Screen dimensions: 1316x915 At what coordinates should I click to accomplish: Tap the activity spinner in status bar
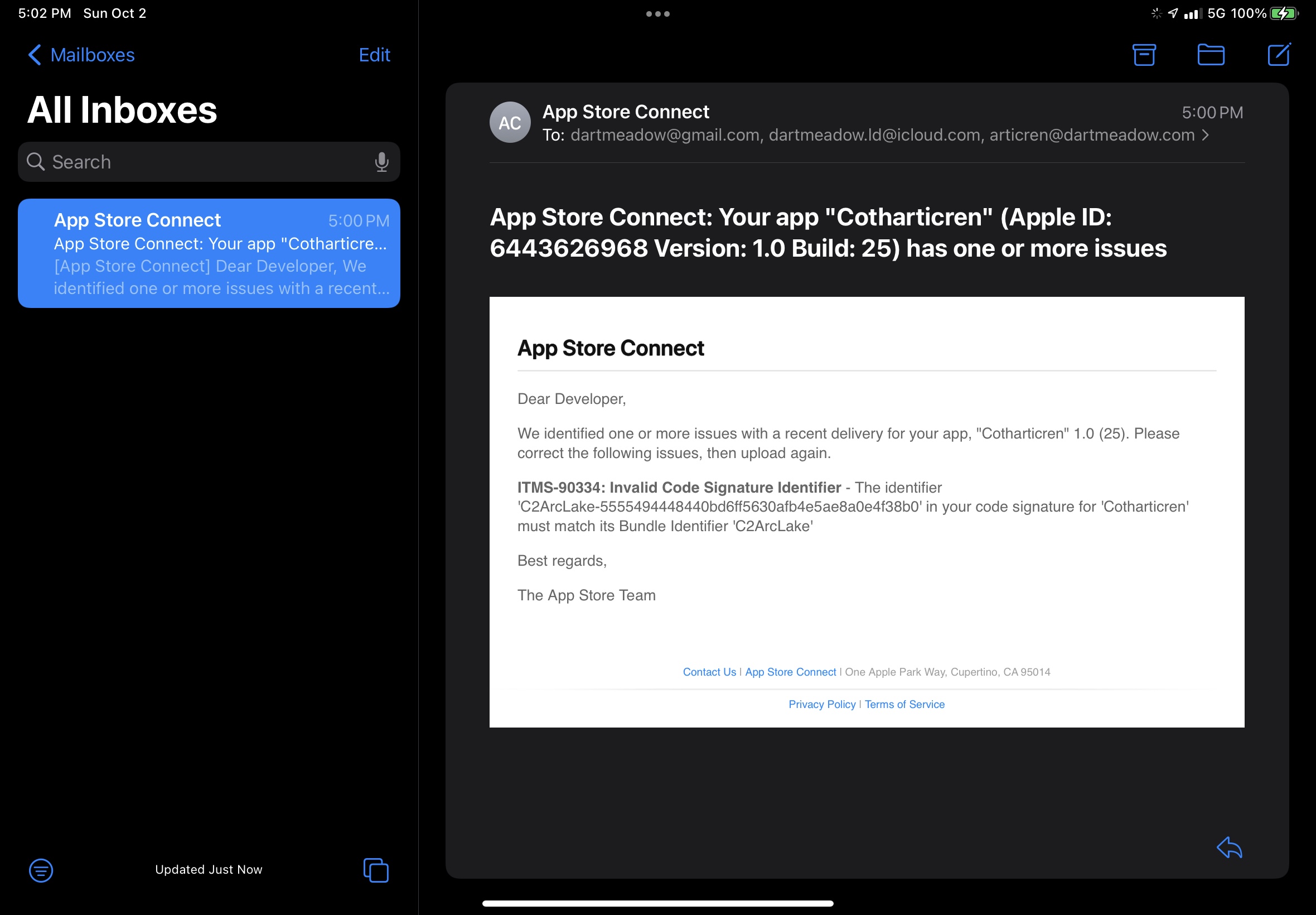click(1156, 13)
